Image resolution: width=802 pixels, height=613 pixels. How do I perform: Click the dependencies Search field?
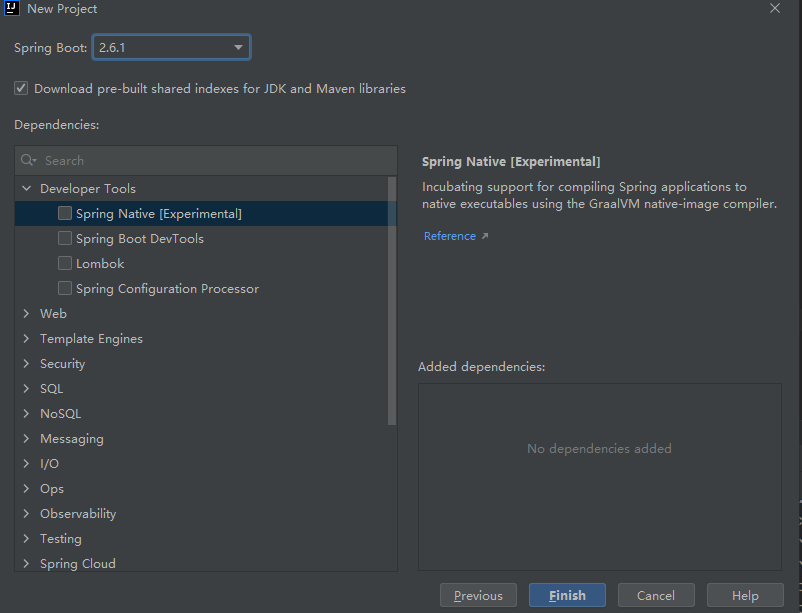click(210, 160)
